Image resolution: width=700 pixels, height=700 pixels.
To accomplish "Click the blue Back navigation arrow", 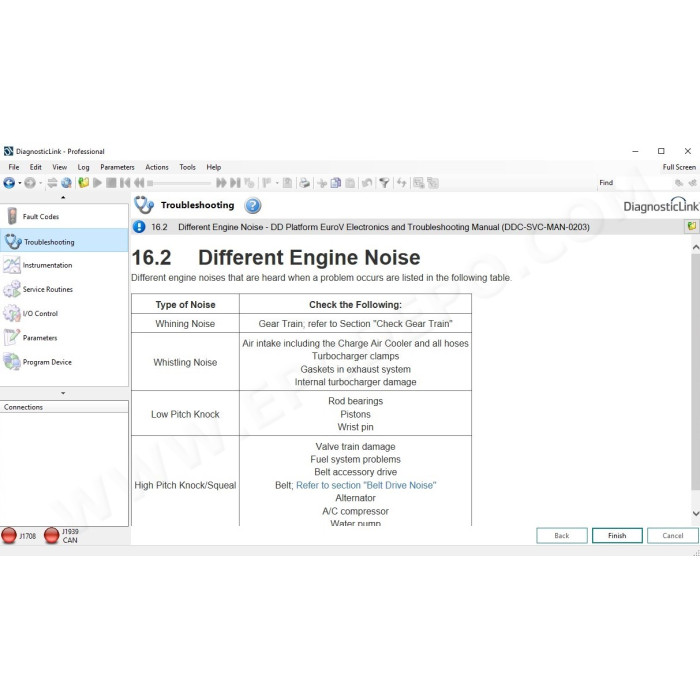I will pyautogui.click(x=9, y=183).
